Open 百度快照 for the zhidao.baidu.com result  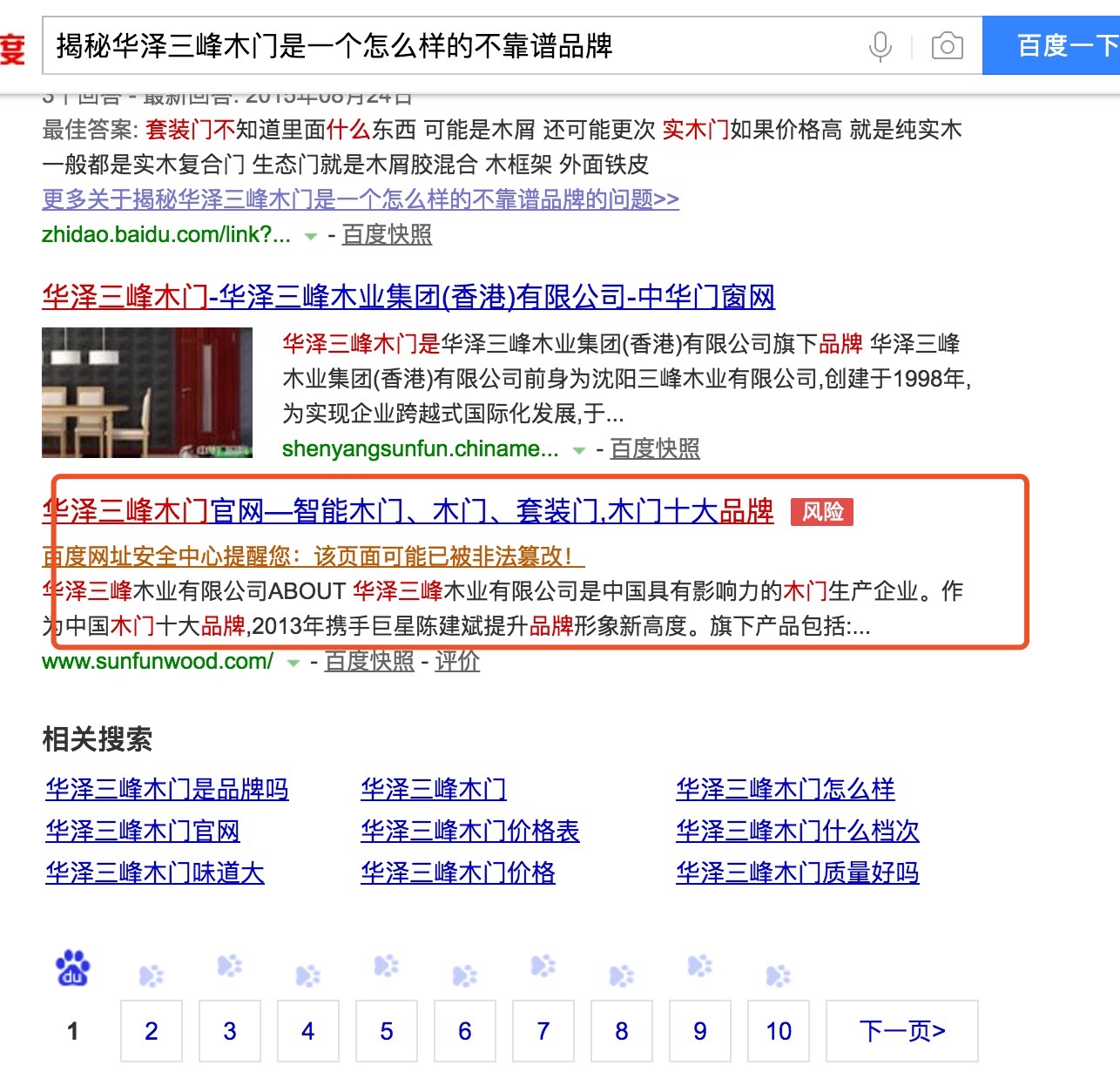click(387, 234)
